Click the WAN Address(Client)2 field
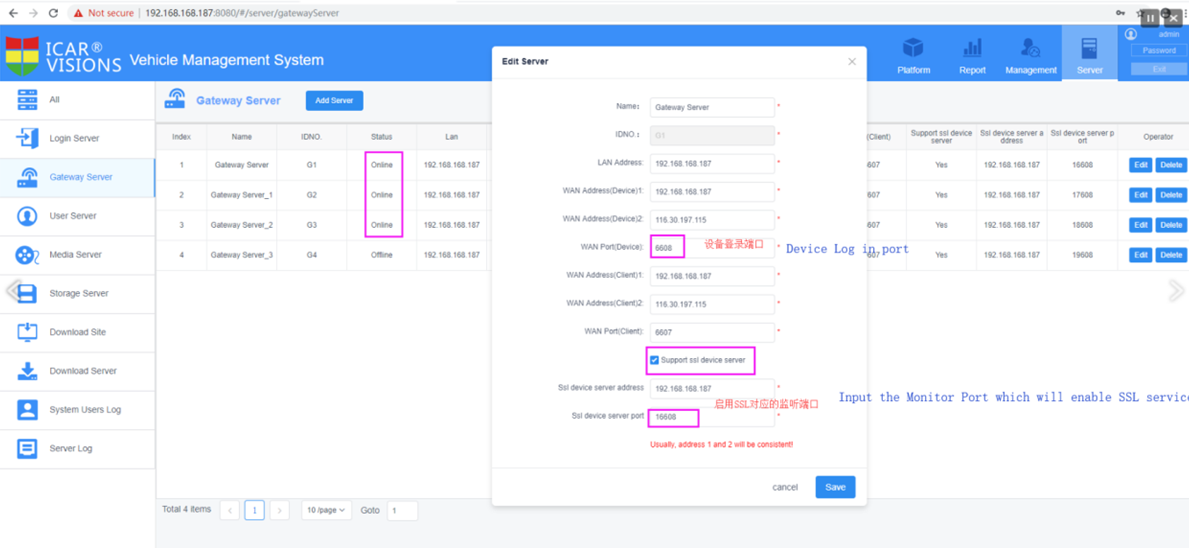1189x548 pixels. tap(712, 304)
